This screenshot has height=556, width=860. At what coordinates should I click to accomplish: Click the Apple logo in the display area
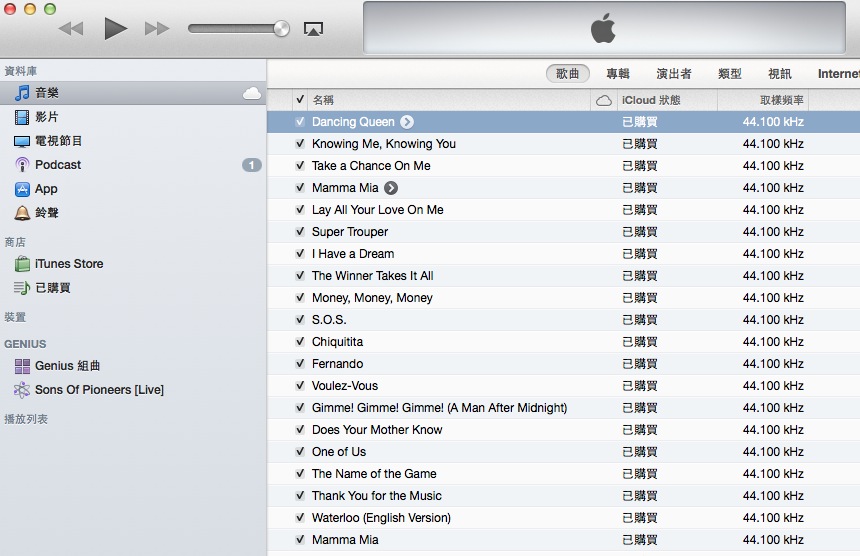point(603,29)
